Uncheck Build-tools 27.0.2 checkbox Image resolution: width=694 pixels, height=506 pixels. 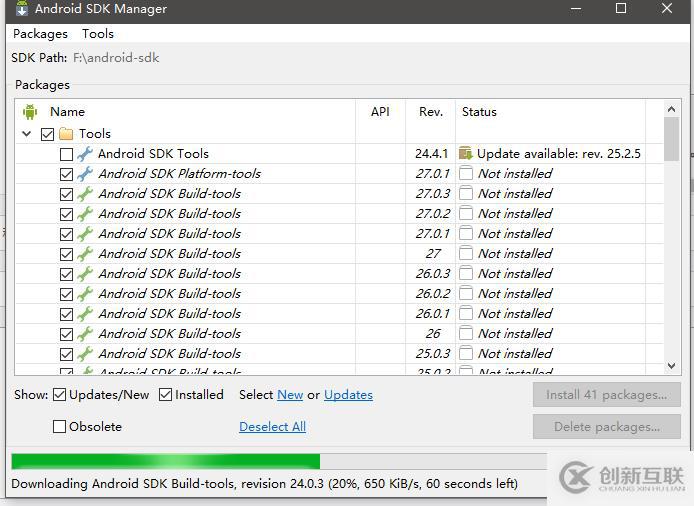pyautogui.click(x=66, y=214)
